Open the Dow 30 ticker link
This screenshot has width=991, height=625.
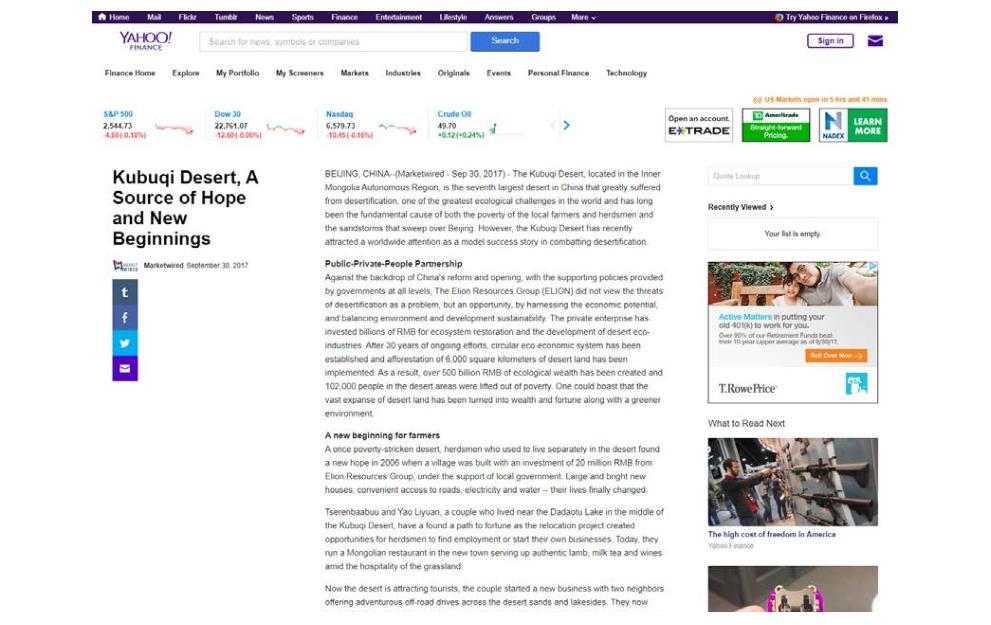(228, 114)
